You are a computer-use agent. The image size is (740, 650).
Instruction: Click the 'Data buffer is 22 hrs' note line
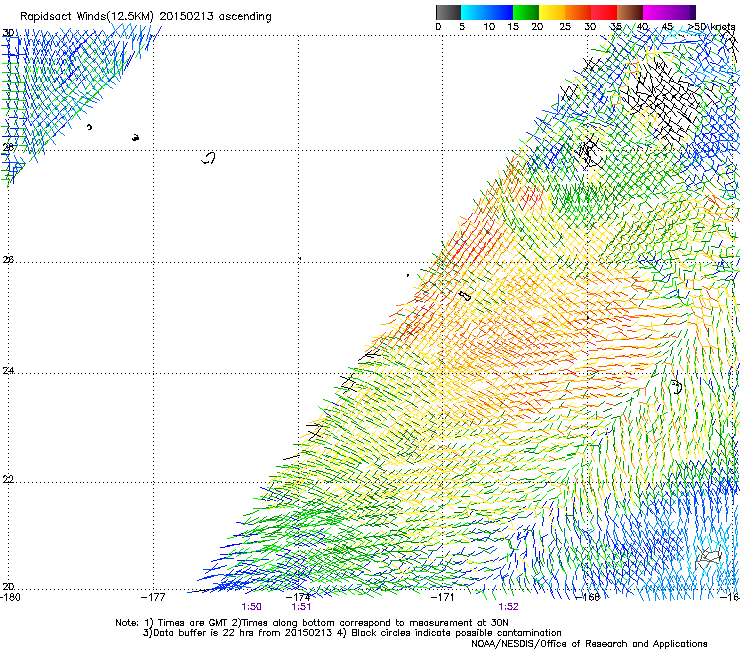point(352,633)
